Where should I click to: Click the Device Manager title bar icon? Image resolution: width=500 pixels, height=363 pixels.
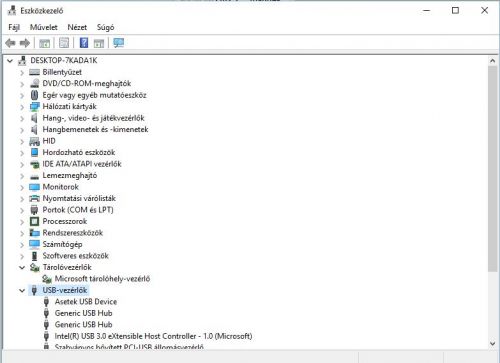(12, 11)
